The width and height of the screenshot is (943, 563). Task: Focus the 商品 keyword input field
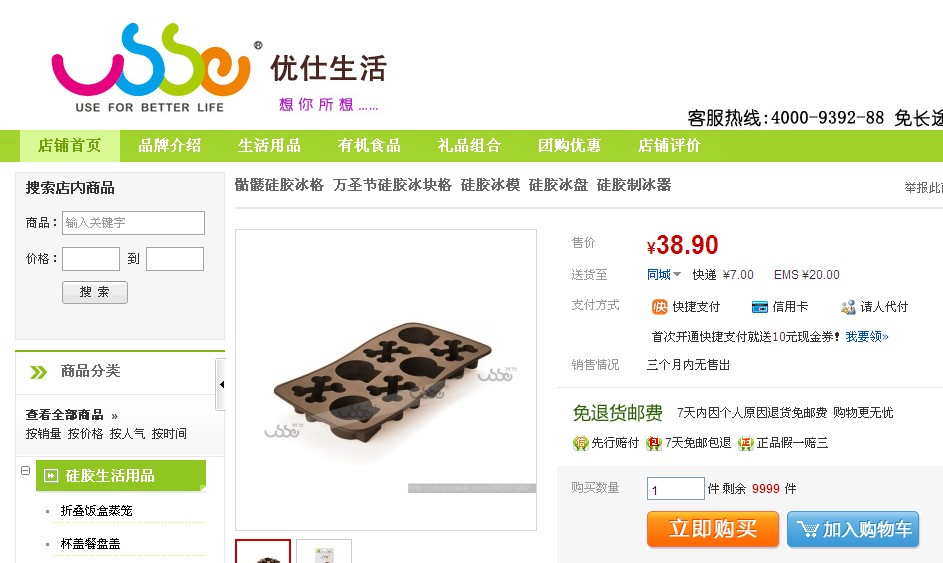[134, 223]
